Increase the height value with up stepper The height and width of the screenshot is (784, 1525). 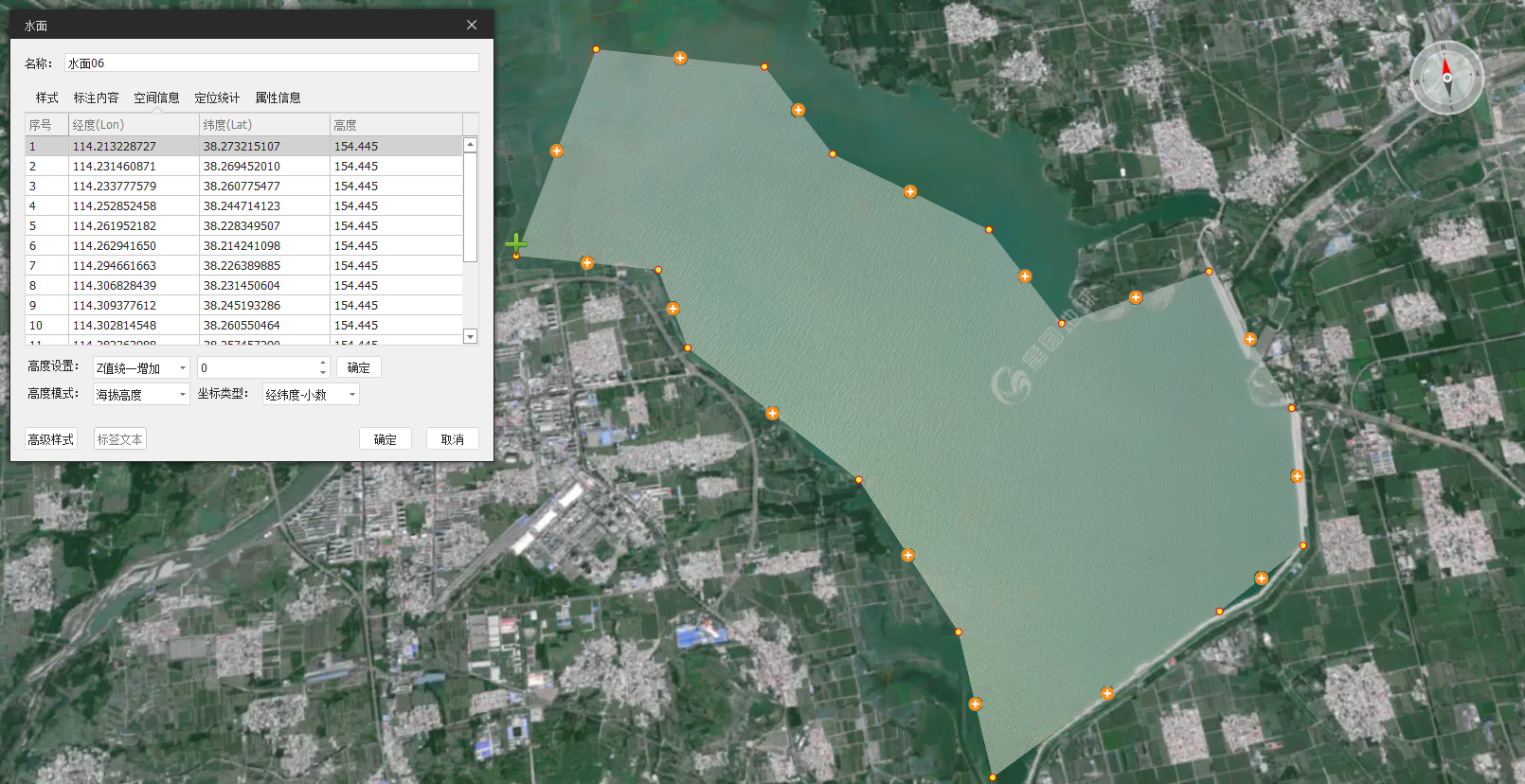point(323,363)
